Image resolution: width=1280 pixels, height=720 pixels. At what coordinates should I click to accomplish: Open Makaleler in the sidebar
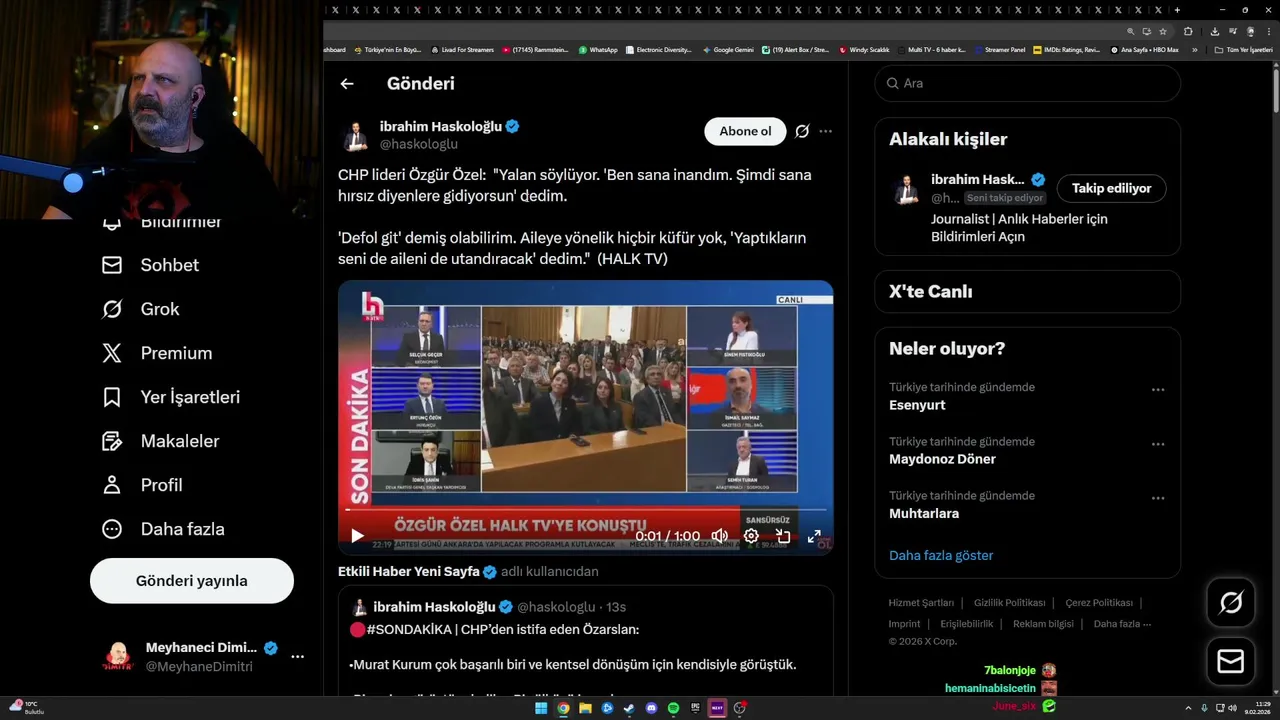(161, 441)
